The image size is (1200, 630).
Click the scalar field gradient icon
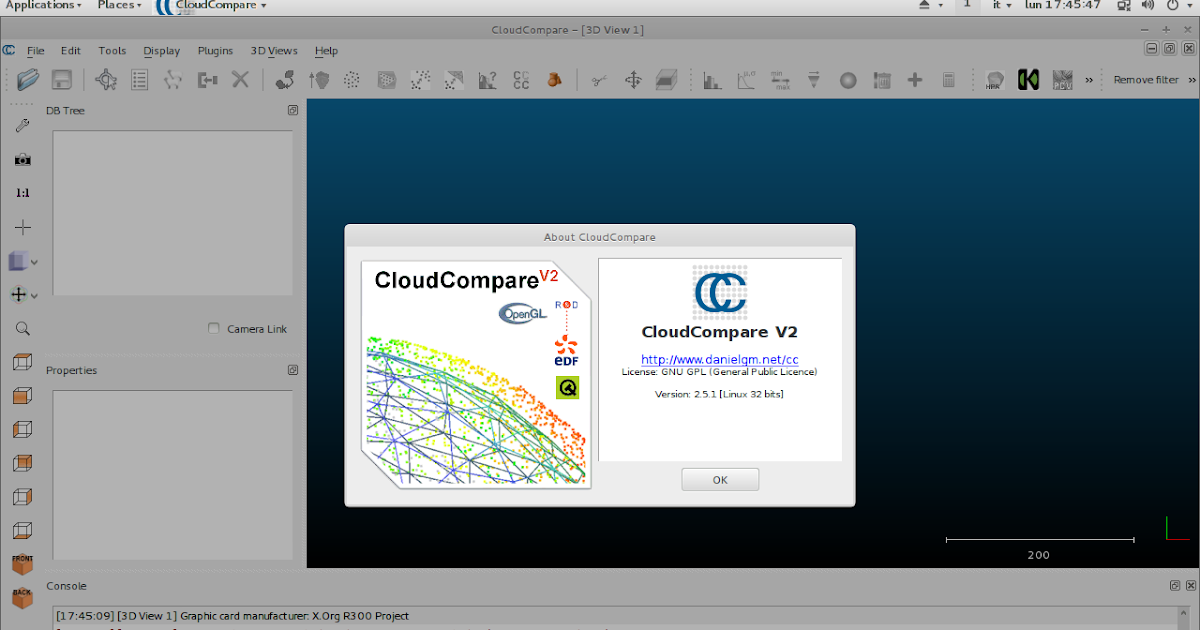pos(814,80)
